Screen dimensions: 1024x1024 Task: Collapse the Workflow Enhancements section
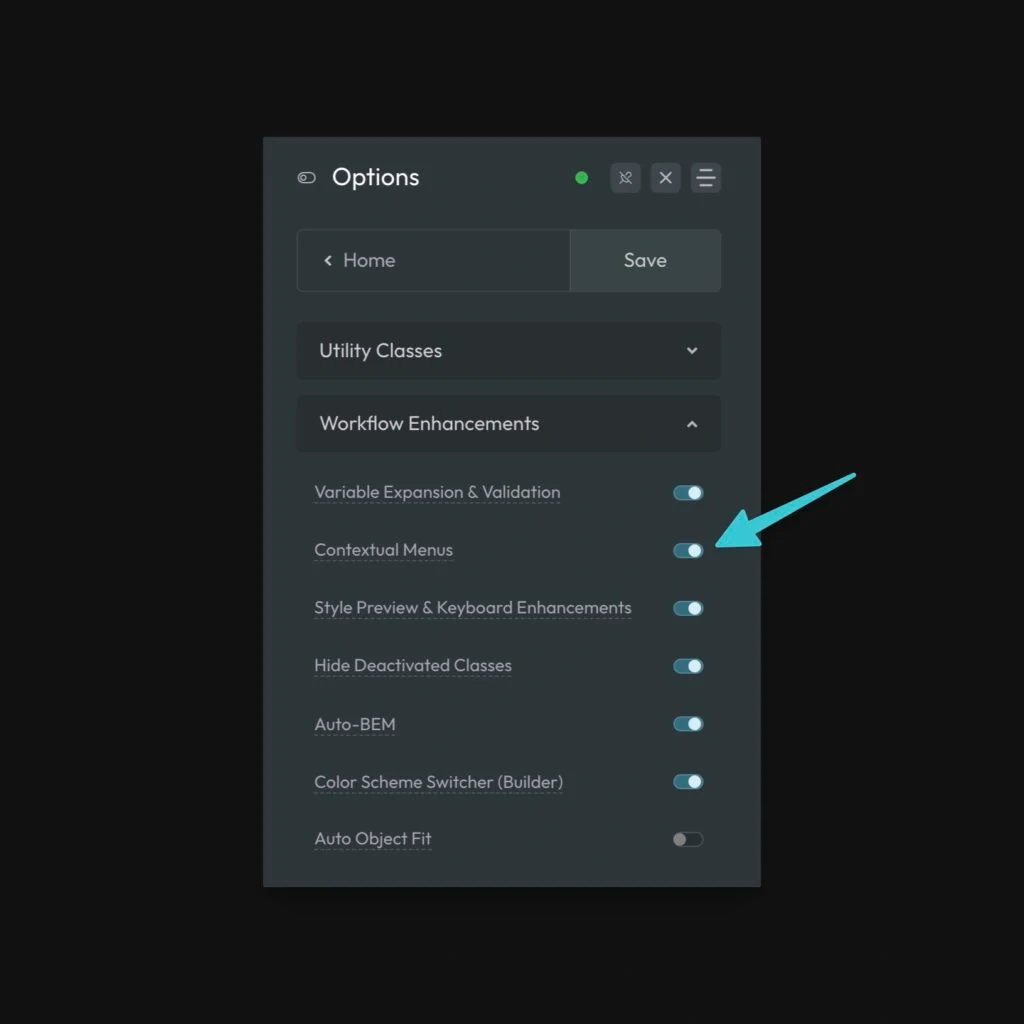(x=508, y=424)
